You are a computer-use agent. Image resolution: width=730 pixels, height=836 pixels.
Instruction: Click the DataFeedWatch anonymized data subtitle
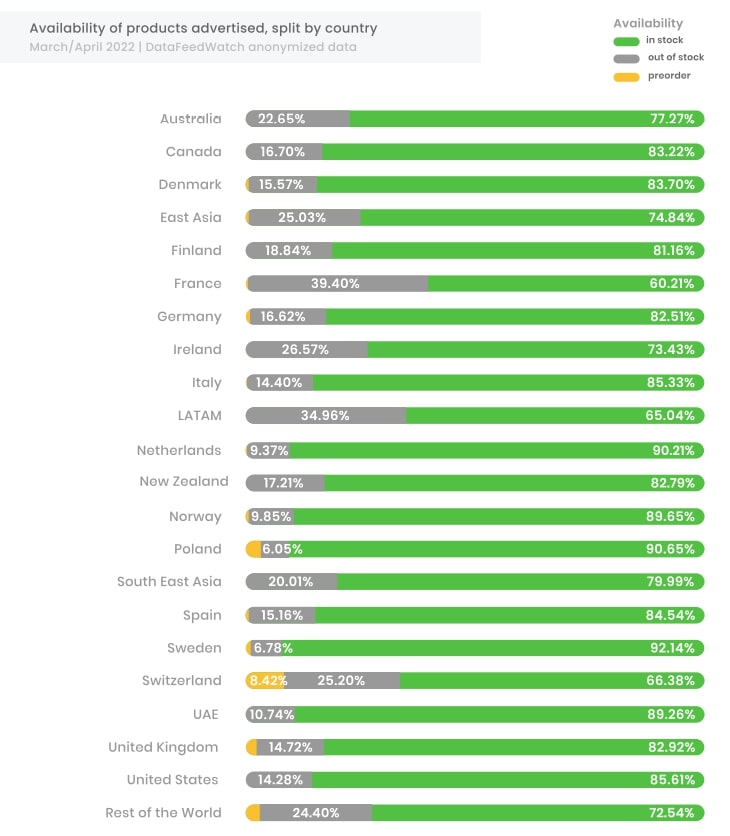click(192, 47)
